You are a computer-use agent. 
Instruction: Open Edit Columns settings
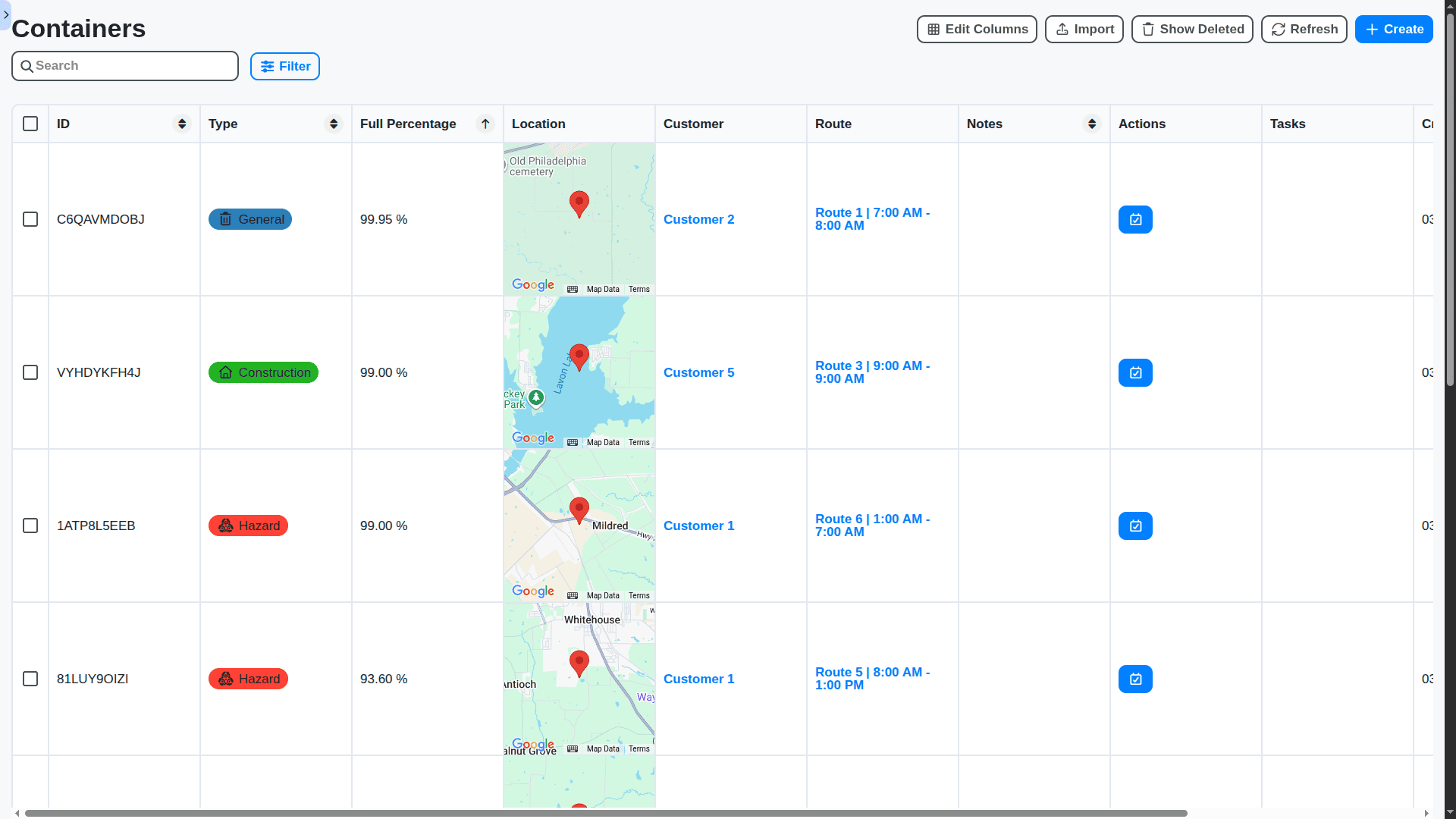pyautogui.click(x=977, y=29)
